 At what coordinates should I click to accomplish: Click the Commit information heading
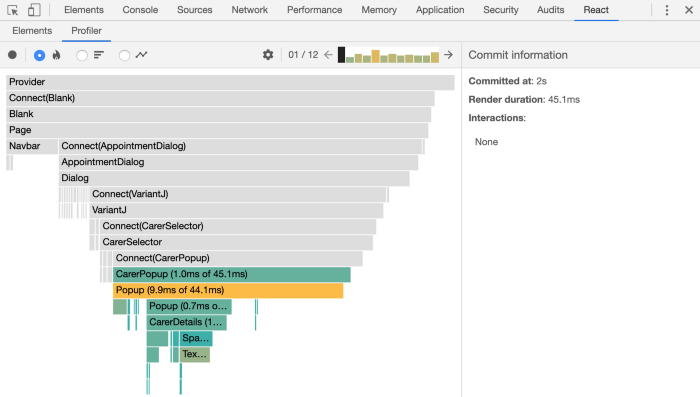pyautogui.click(x=518, y=55)
